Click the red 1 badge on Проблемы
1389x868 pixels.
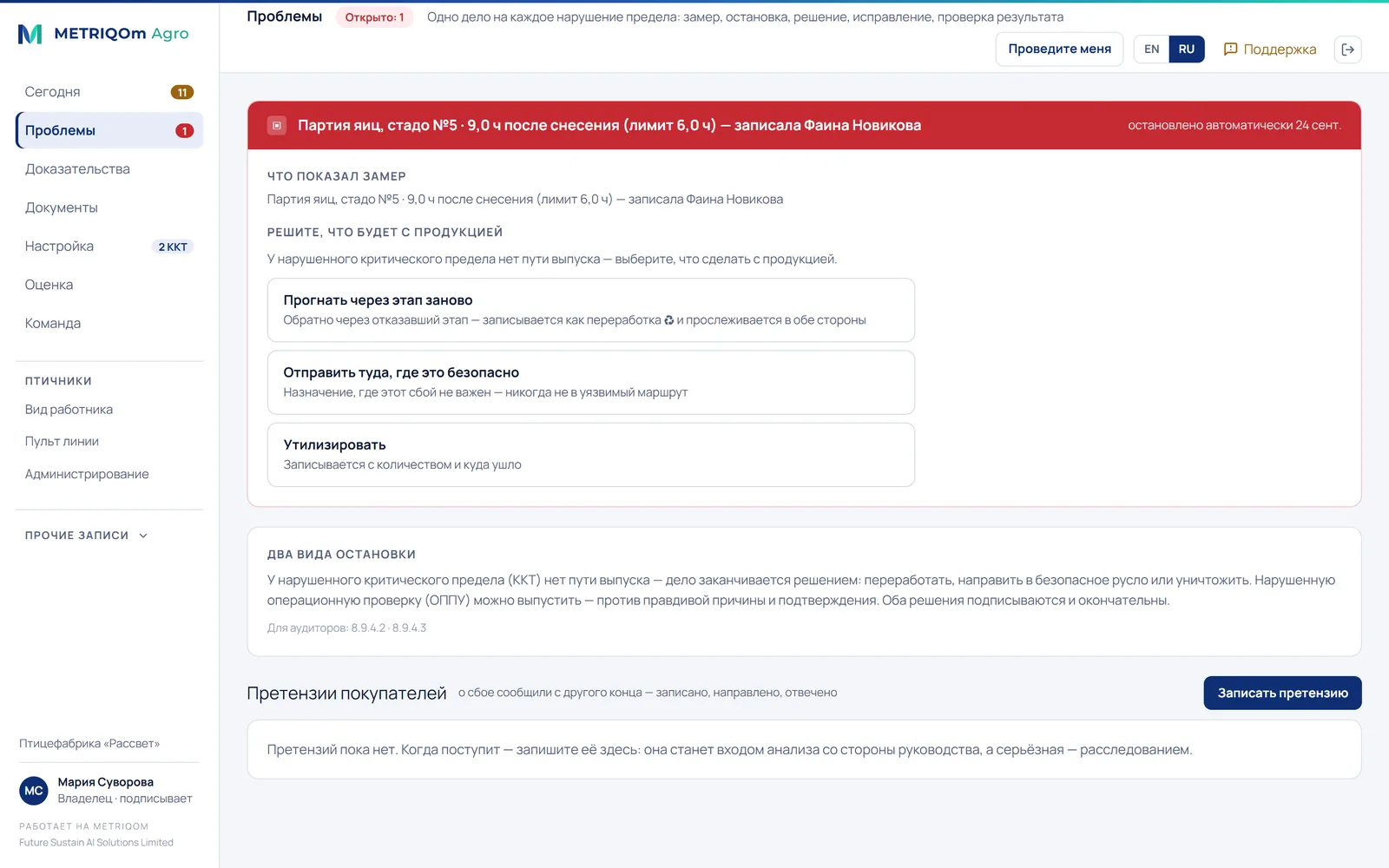click(x=184, y=131)
